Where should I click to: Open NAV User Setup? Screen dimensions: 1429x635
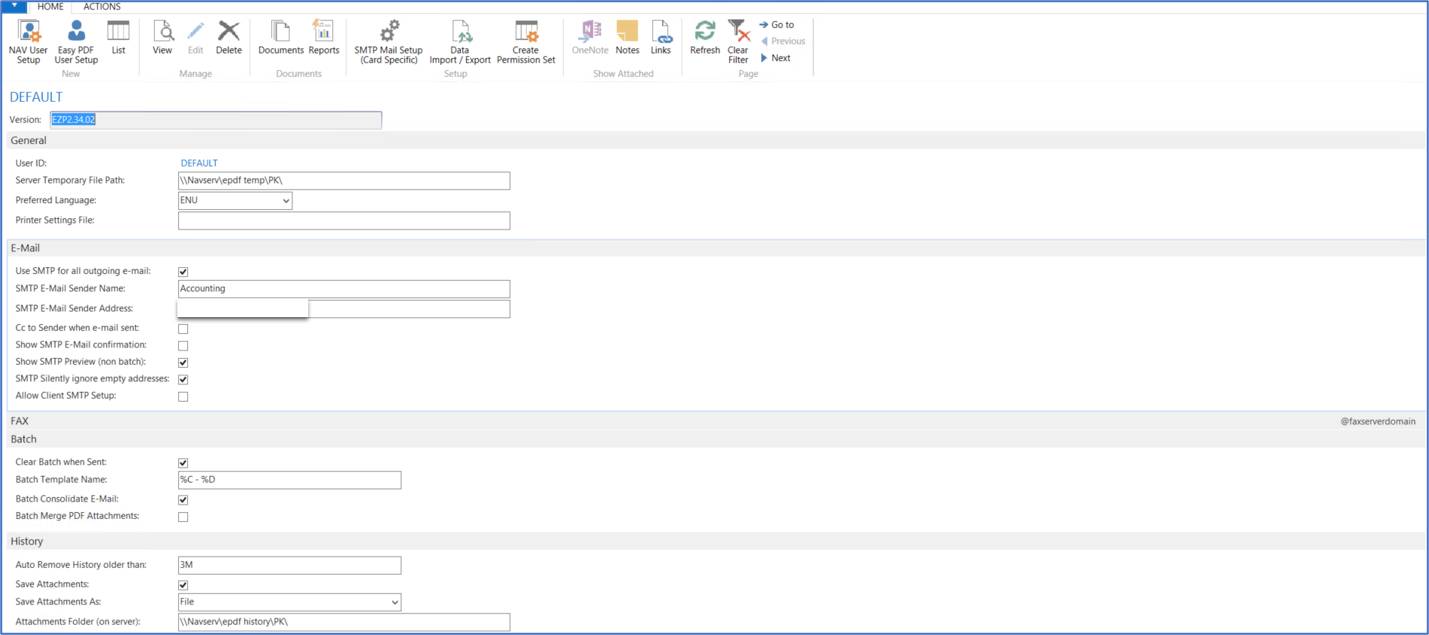tap(28, 42)
